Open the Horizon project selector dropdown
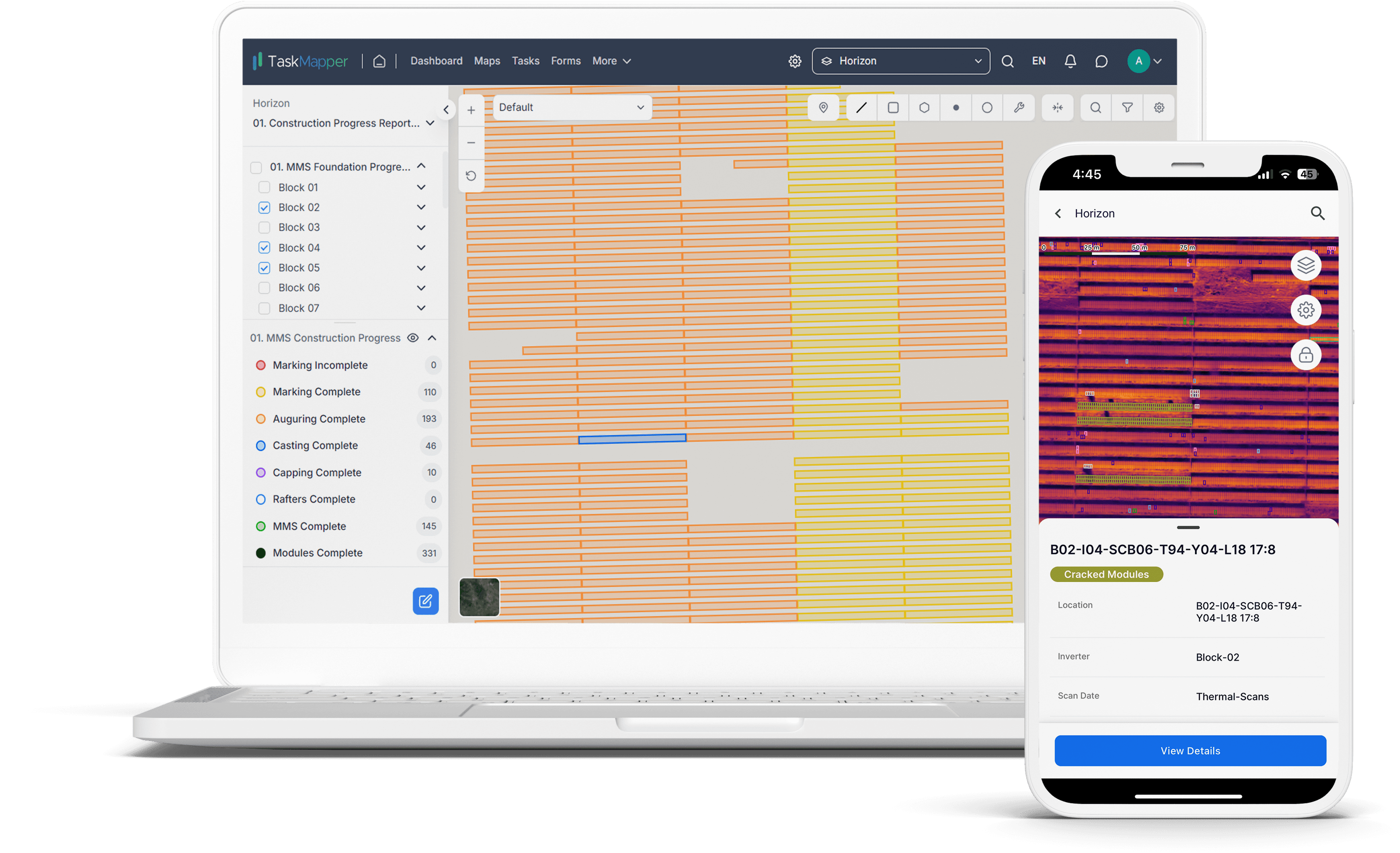 click(900, 61)
